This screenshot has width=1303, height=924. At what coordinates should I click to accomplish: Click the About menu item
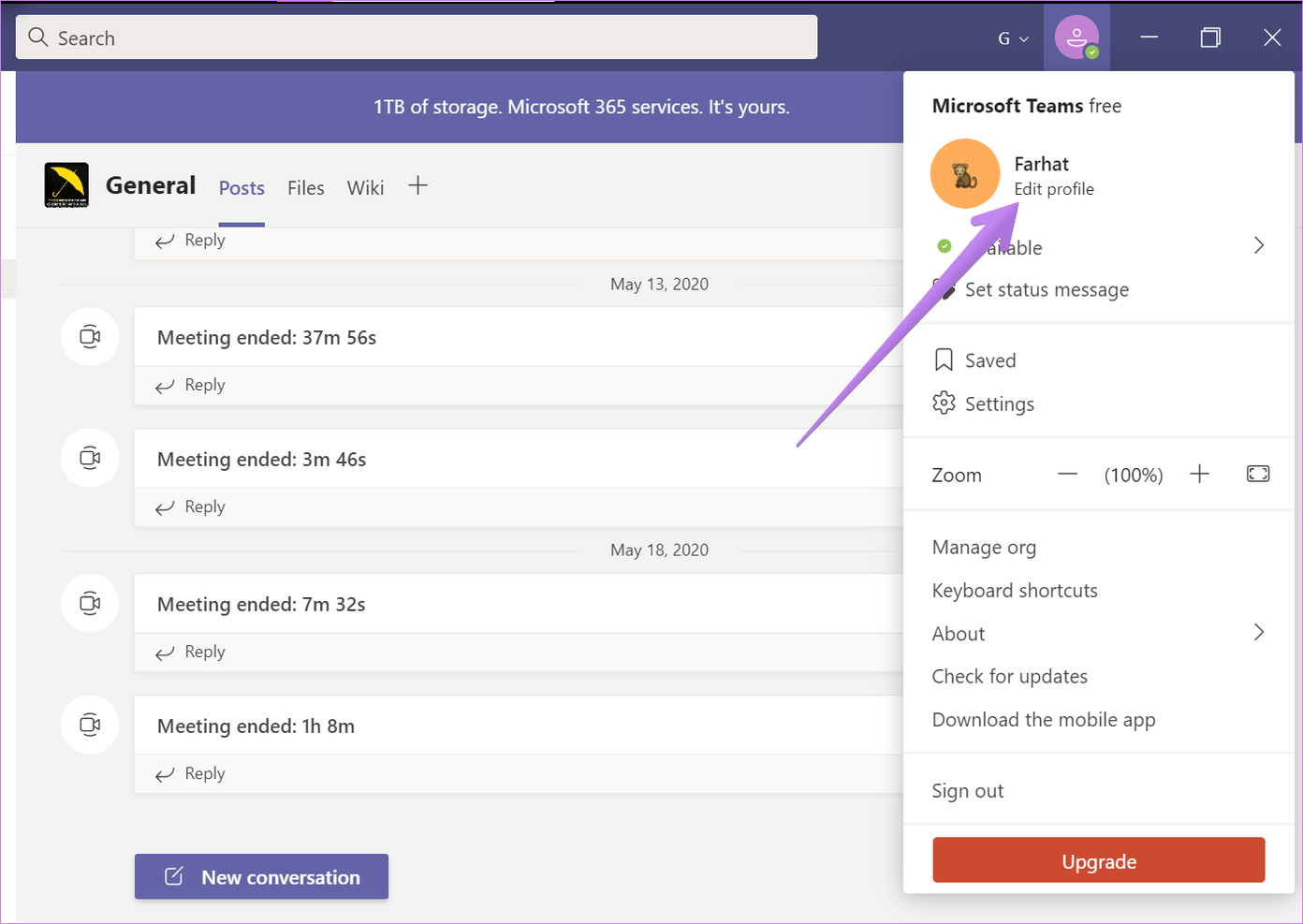(x=959, y=634)
